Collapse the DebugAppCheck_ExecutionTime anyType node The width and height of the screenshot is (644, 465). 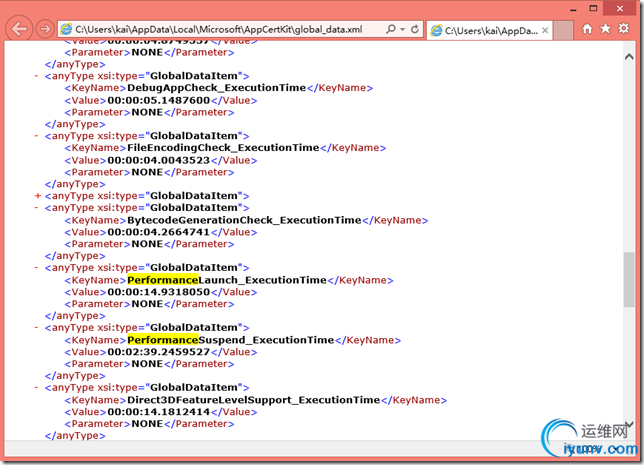pyautogui.click(x=37, y=76)
